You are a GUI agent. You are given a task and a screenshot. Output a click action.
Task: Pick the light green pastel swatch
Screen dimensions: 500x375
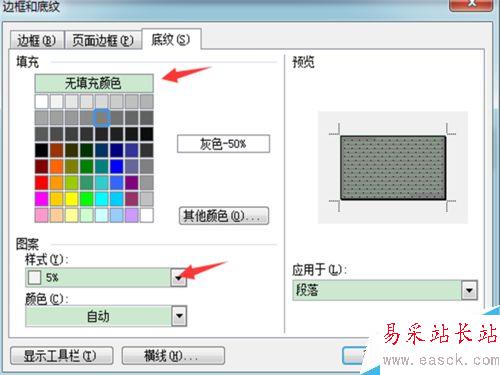86,215
